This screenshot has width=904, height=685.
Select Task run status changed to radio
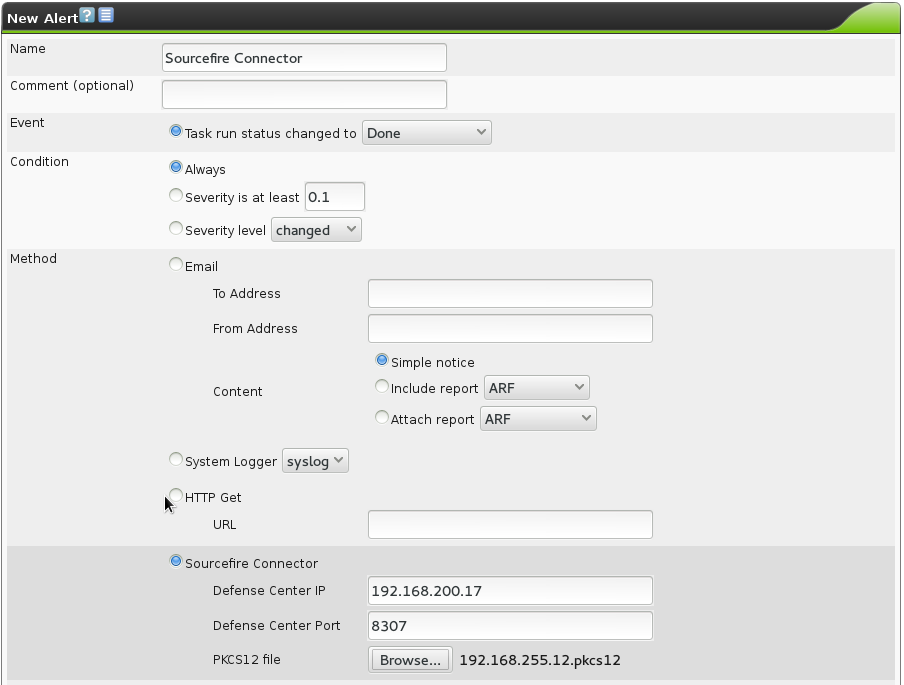point(176,131)
